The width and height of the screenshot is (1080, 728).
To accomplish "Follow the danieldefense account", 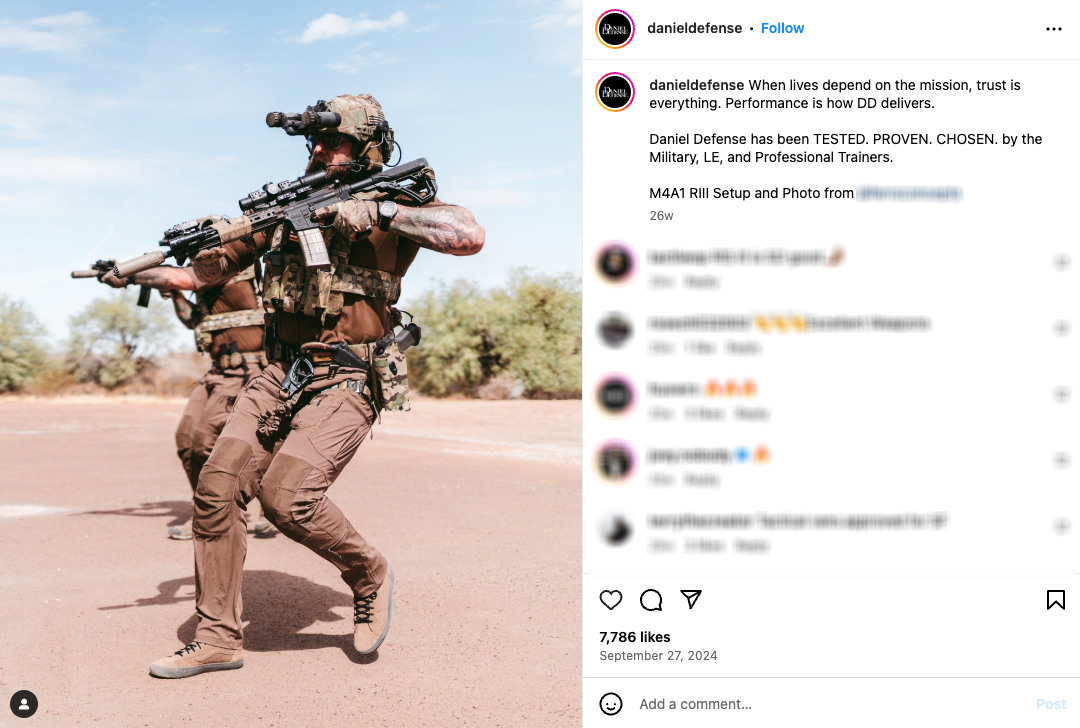I will (782, 28).
